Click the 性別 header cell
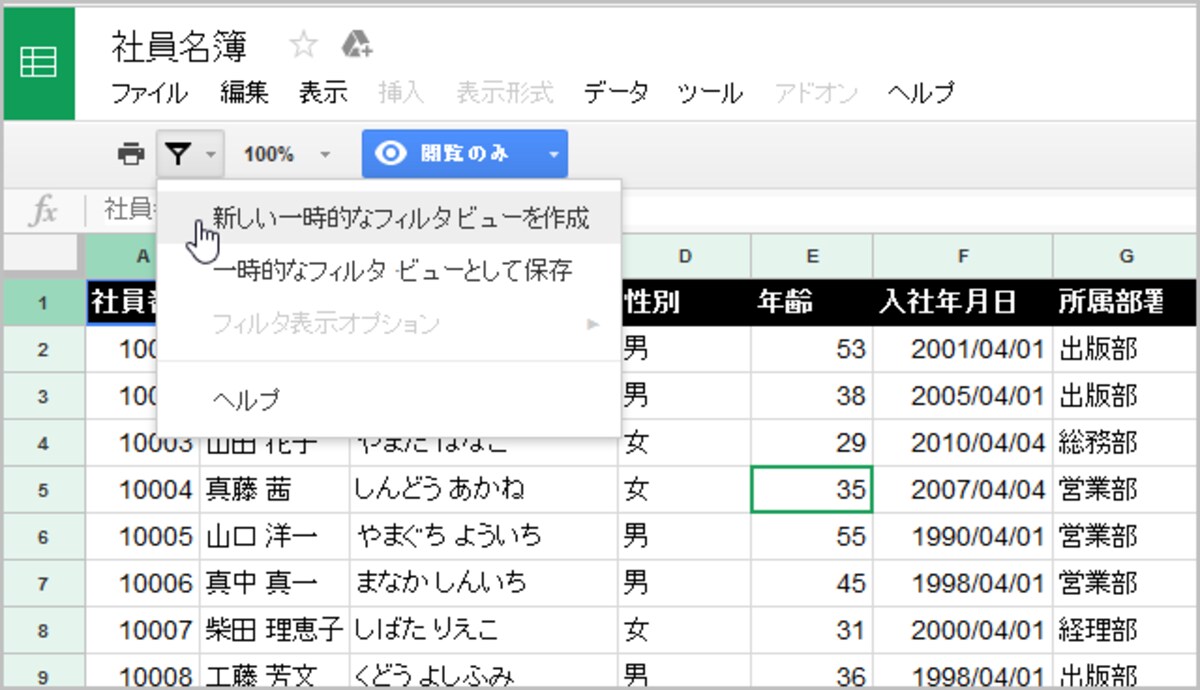This screenshot has height=690, width=1200. pos(685,302)
